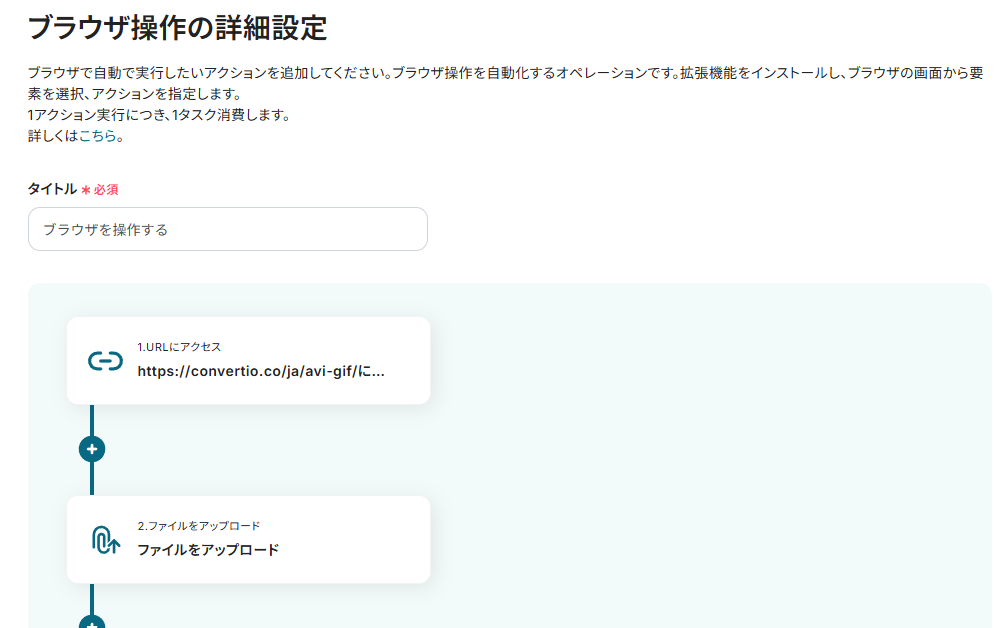Click the chain link icon in step 1

(105, 361)
